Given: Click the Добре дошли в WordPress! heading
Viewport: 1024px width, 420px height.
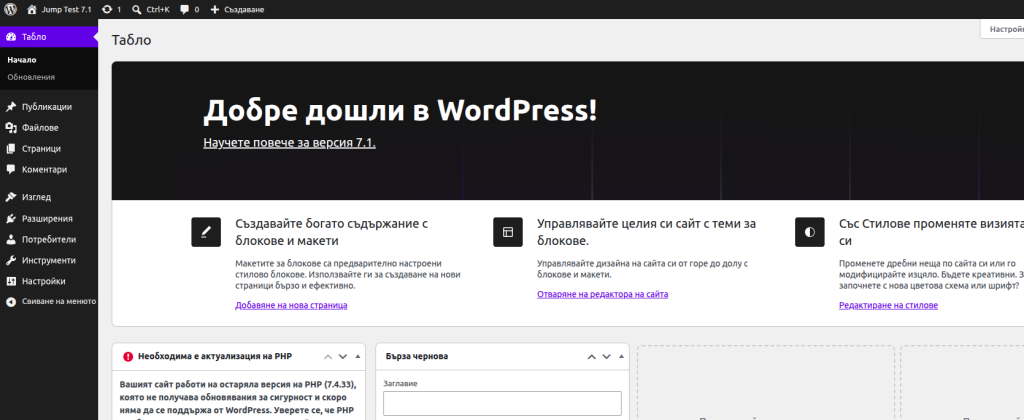Looking at the screenshot, I should tap(400, 110).
